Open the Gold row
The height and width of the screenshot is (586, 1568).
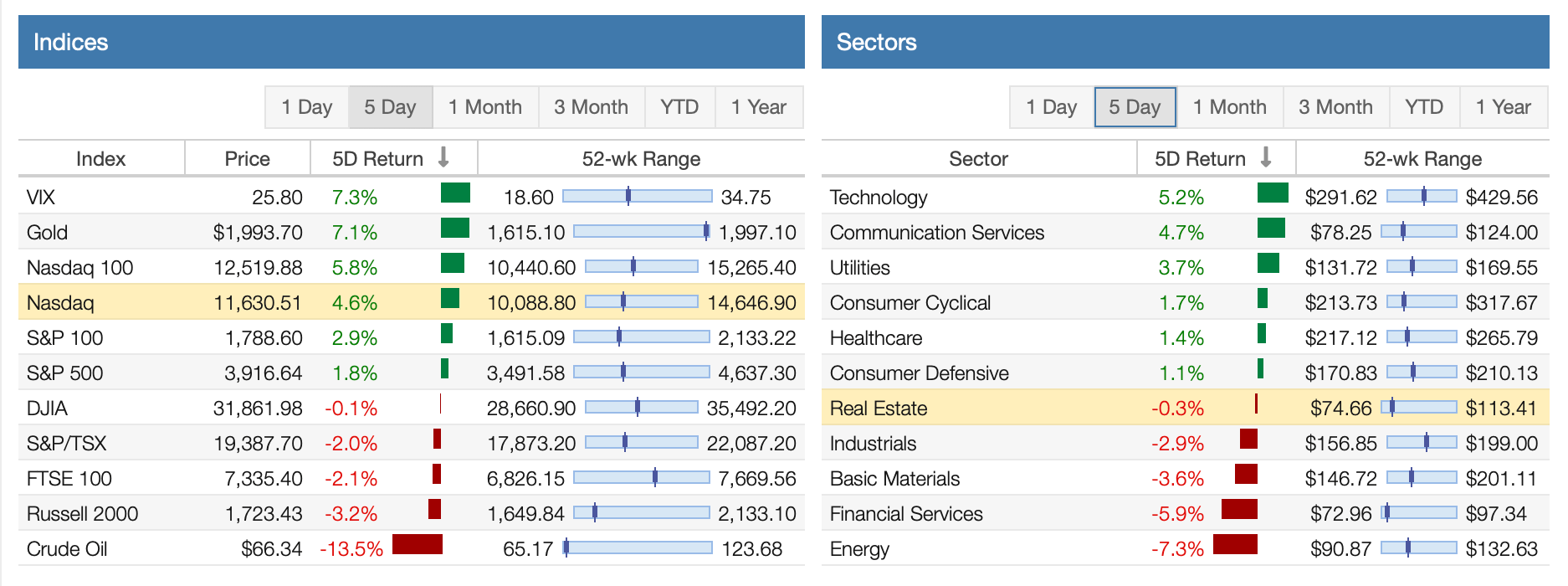point(412,232)
